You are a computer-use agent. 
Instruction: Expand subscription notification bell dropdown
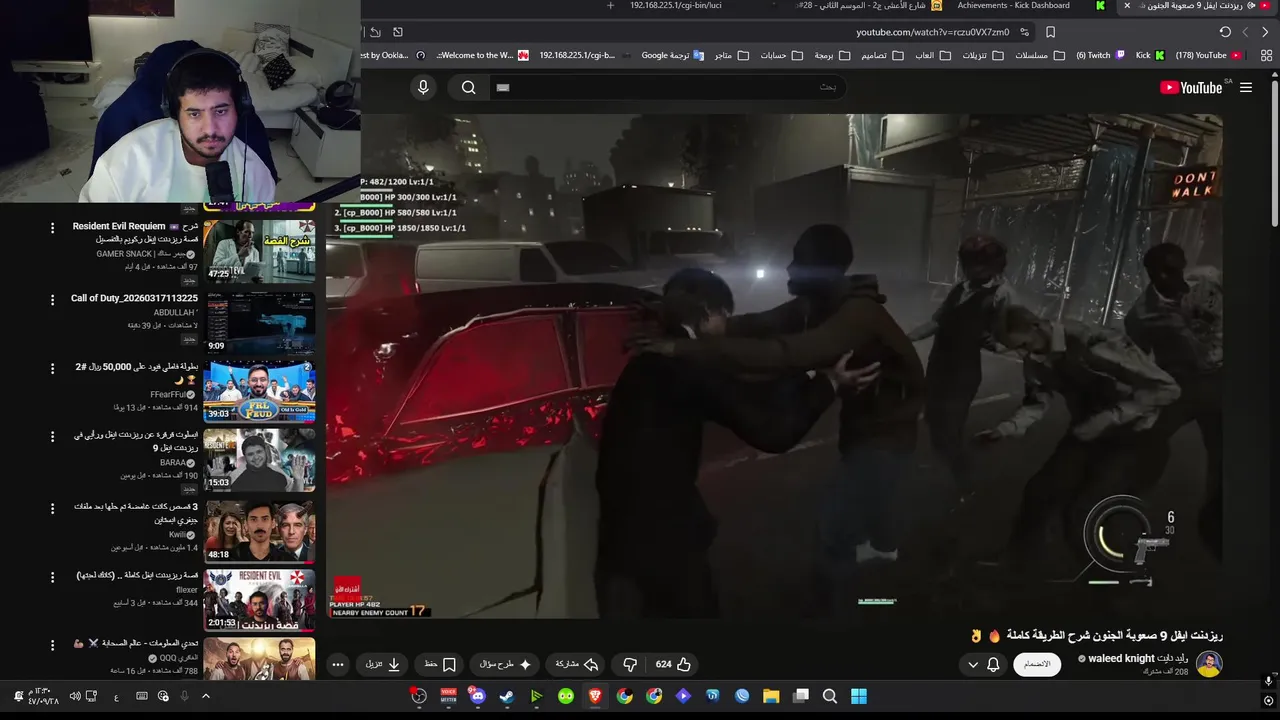(x=983, y=664)
